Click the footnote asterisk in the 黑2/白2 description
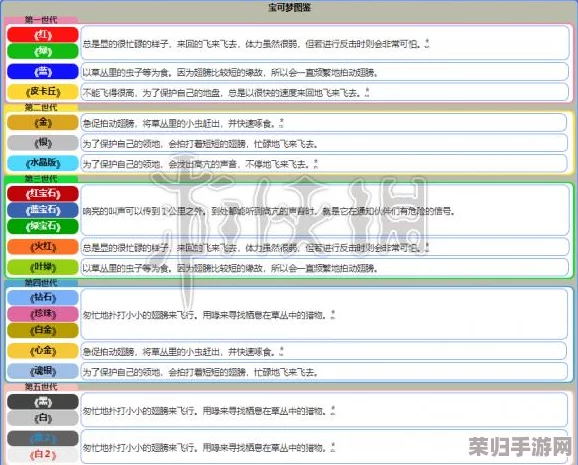 click(332, 447)
